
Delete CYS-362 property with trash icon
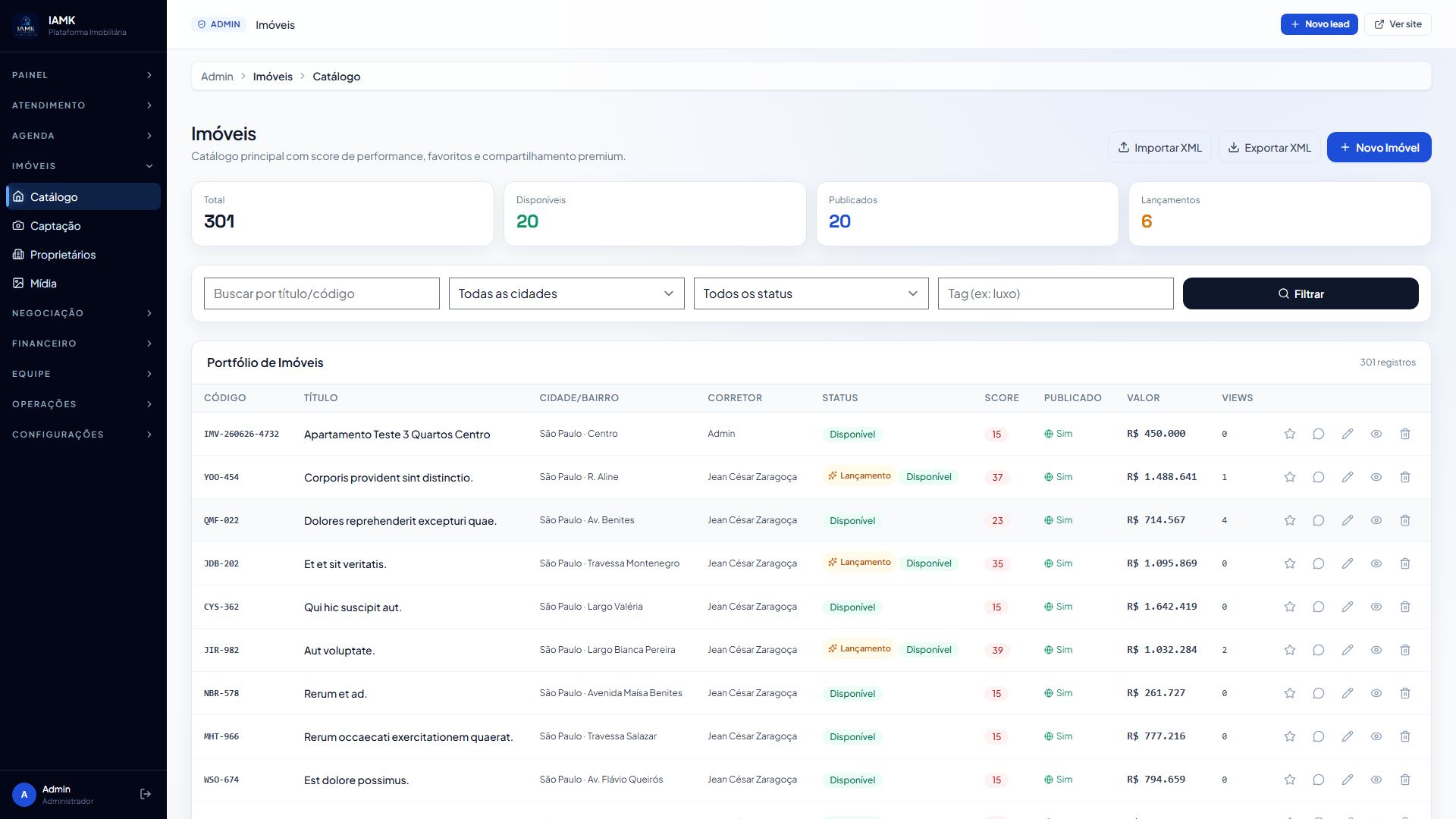point(1404,607)
